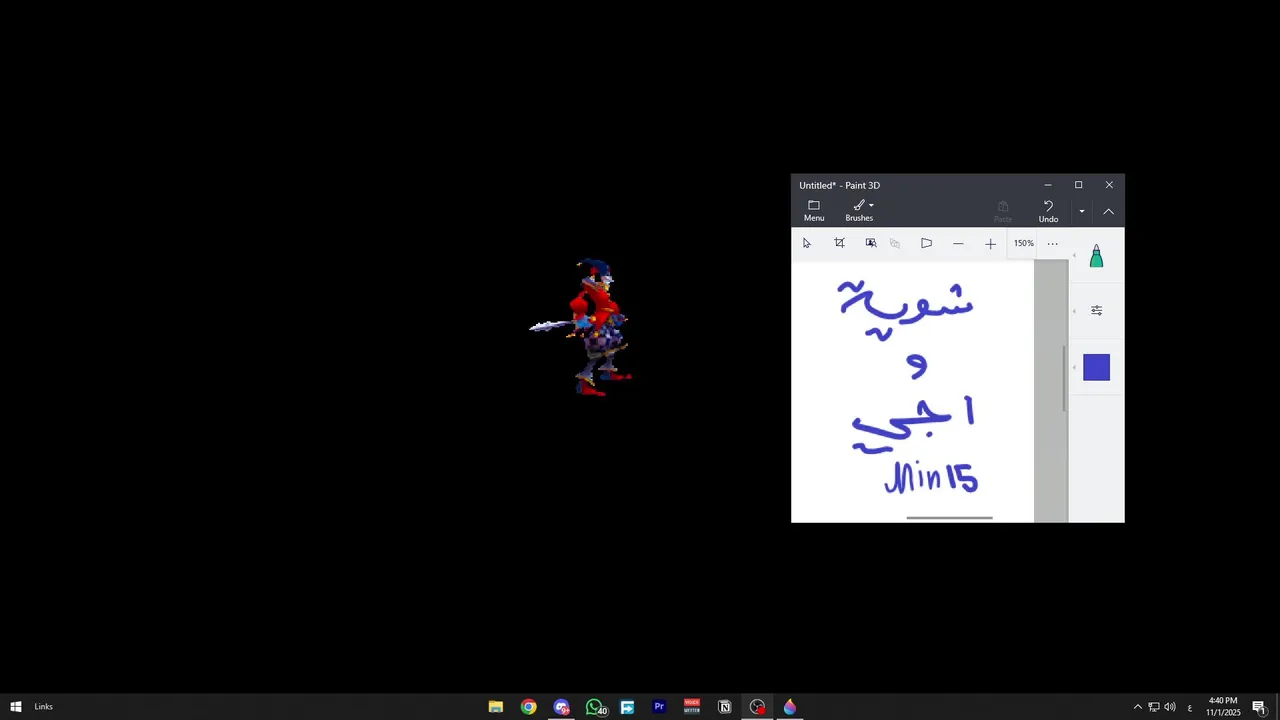This screenshot has height=720, width=1280.
Task: Open the three-dots more options menu
Action: (1052, 243)
